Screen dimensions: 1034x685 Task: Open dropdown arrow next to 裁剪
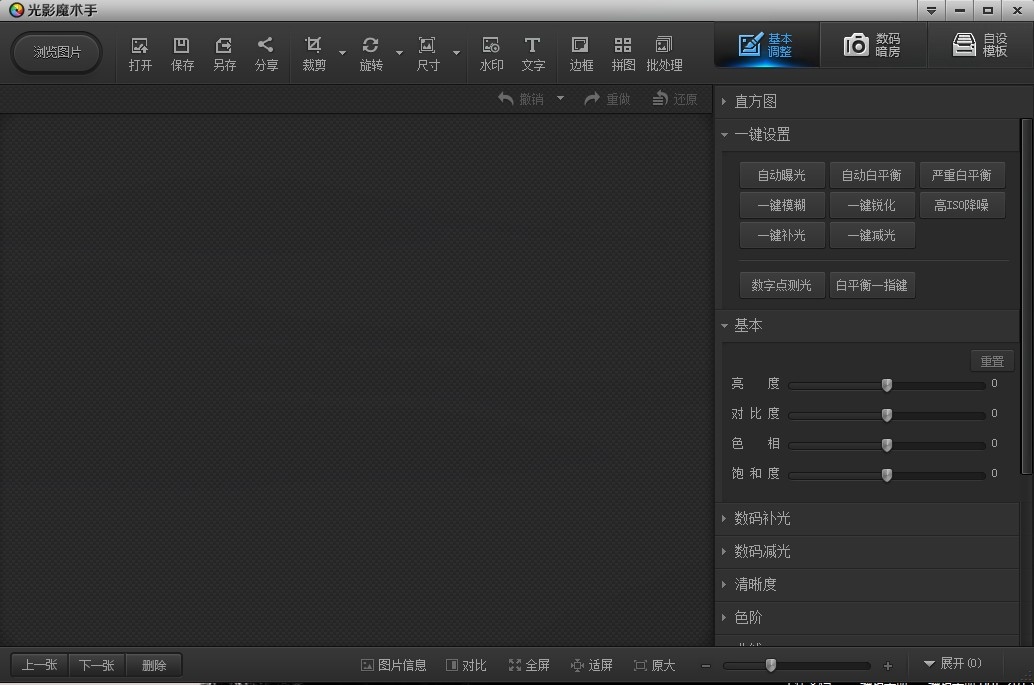click(x=342, y=53)
